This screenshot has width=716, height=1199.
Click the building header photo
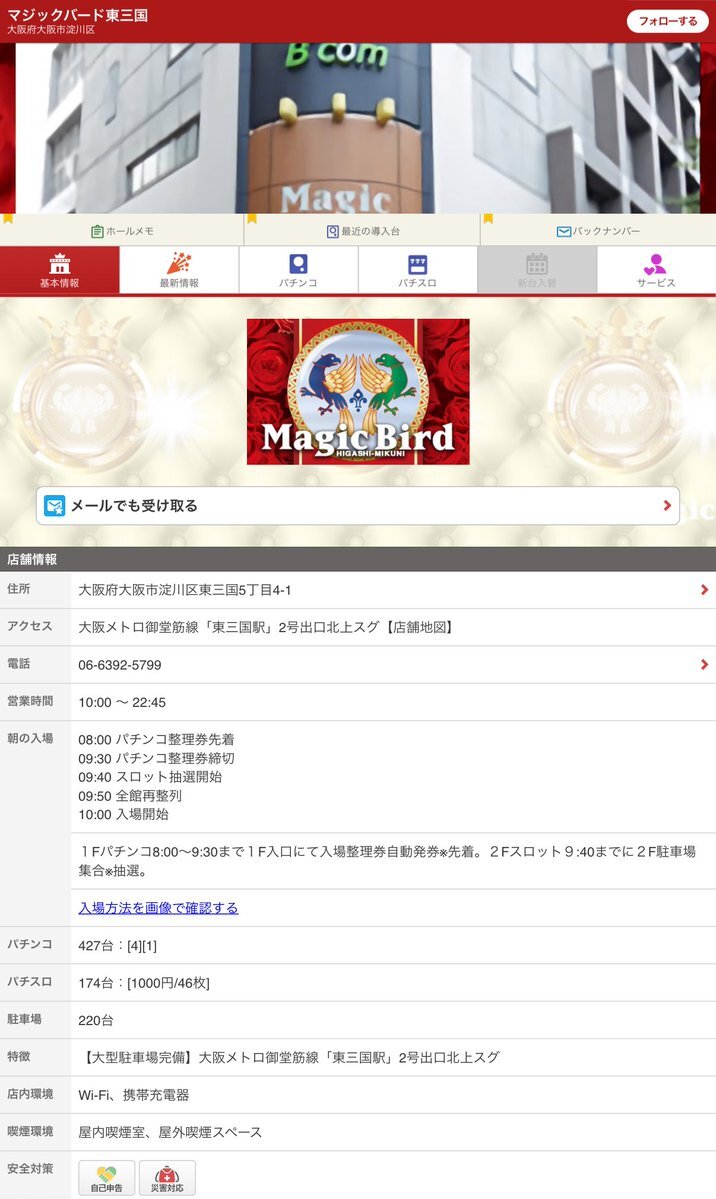pos(358,128)
